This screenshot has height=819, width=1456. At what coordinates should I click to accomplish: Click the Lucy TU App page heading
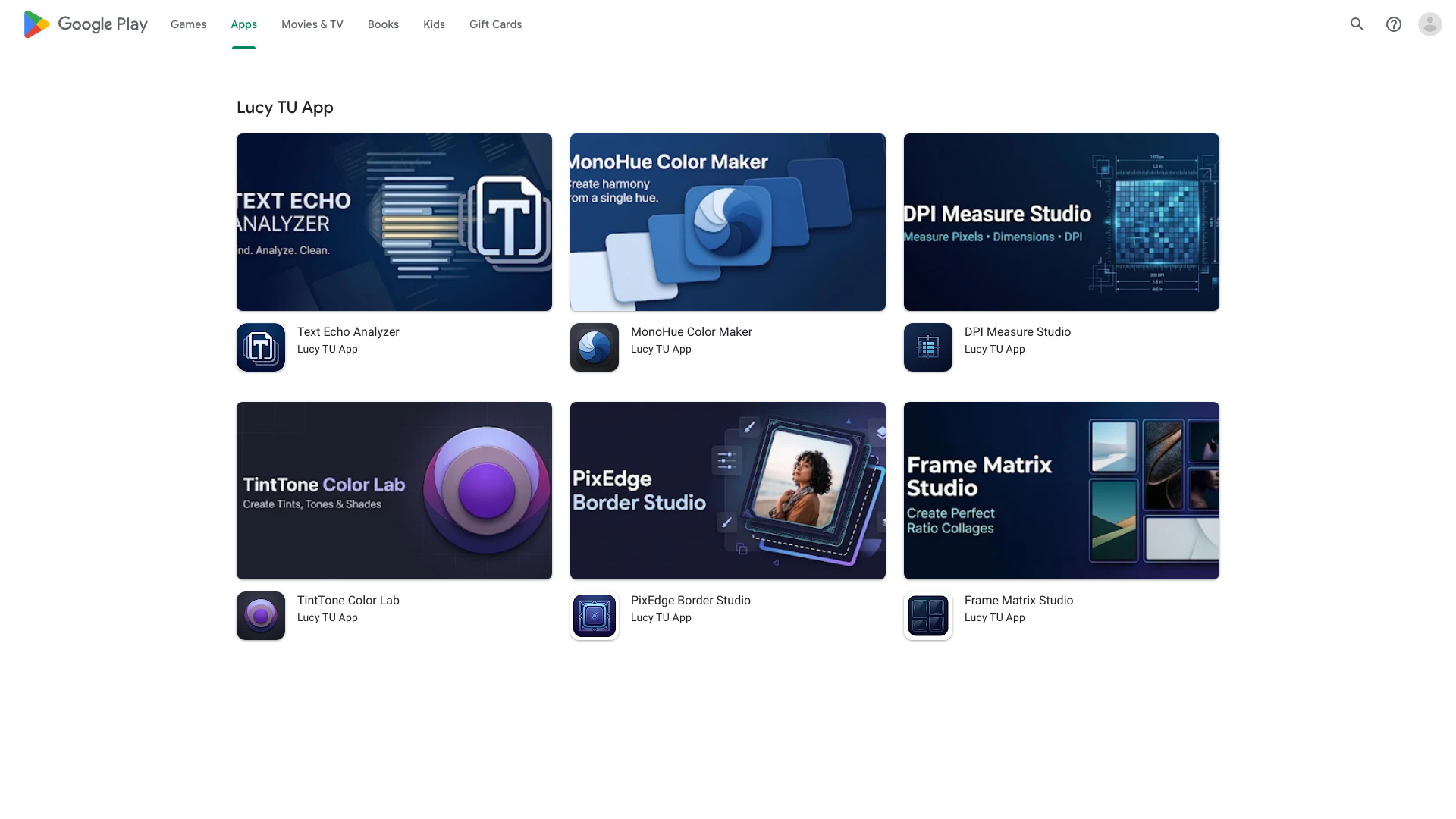pos(285,108)
